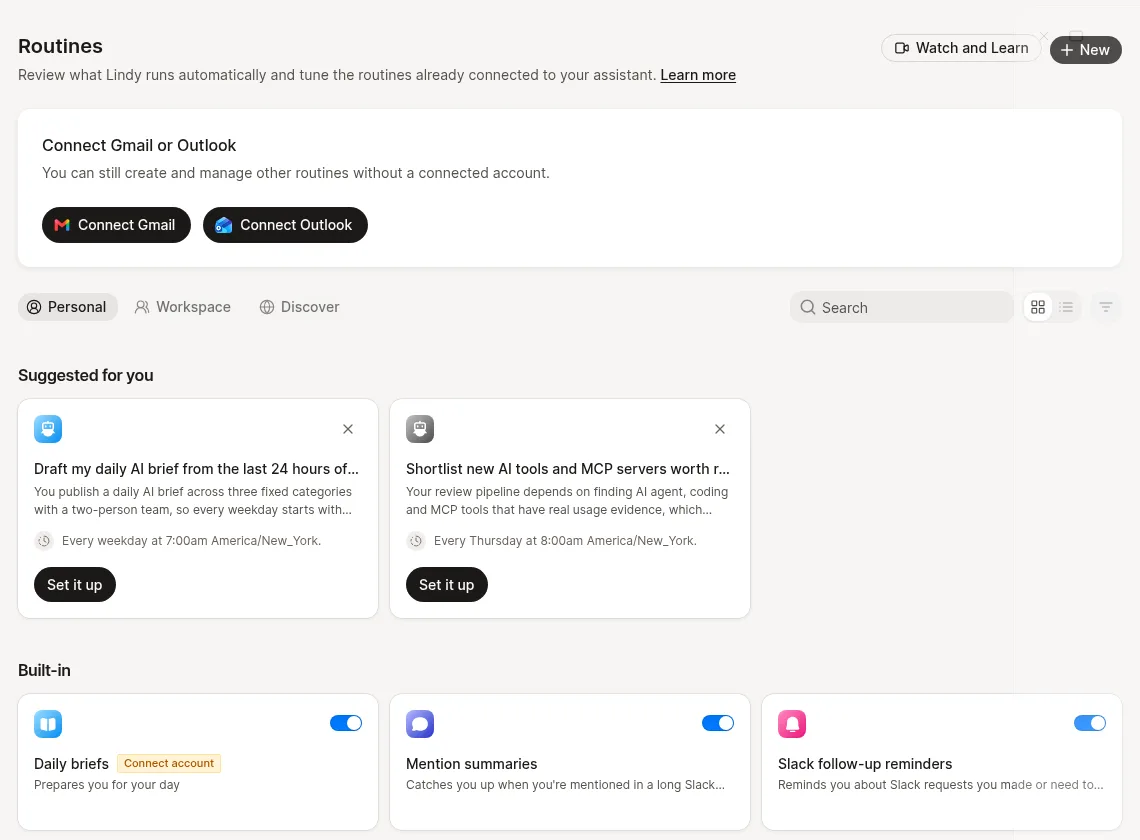Dismiss the daily AI brief suggestion
The height and width of the screenshot is (840, 1140).
coord(348,429)
